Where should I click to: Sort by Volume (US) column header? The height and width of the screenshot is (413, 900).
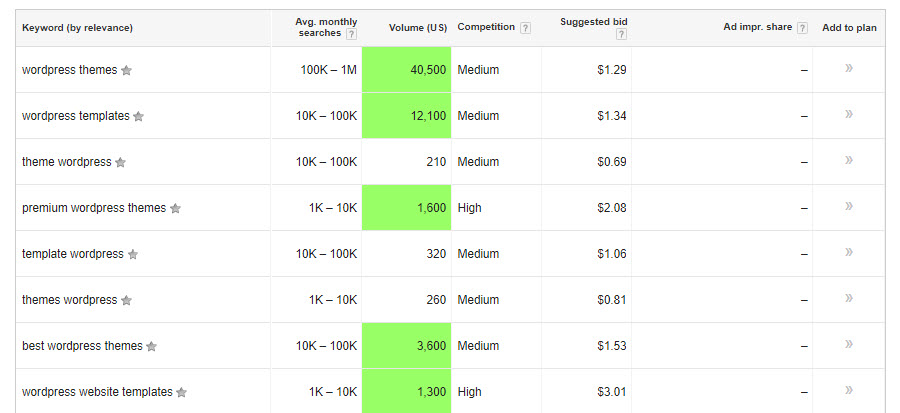[418, 28]
